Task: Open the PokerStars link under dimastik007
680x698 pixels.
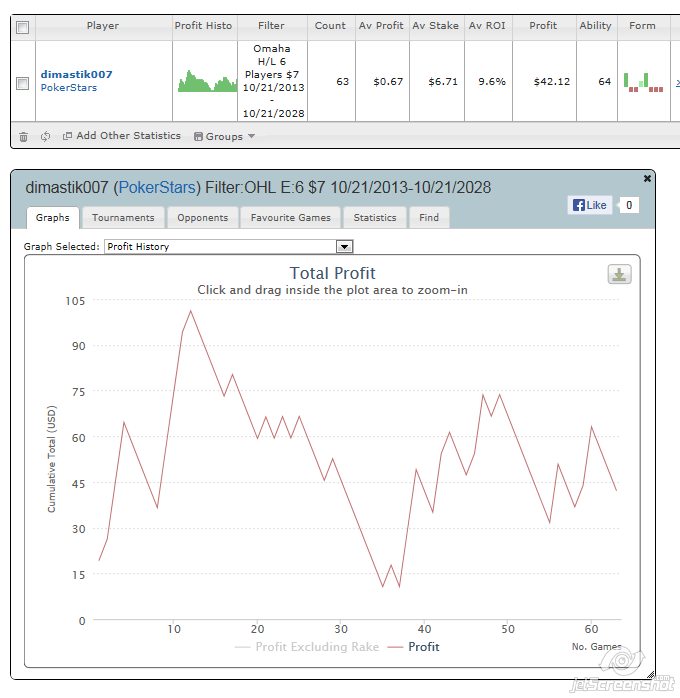Action: [x=69, y=88]
